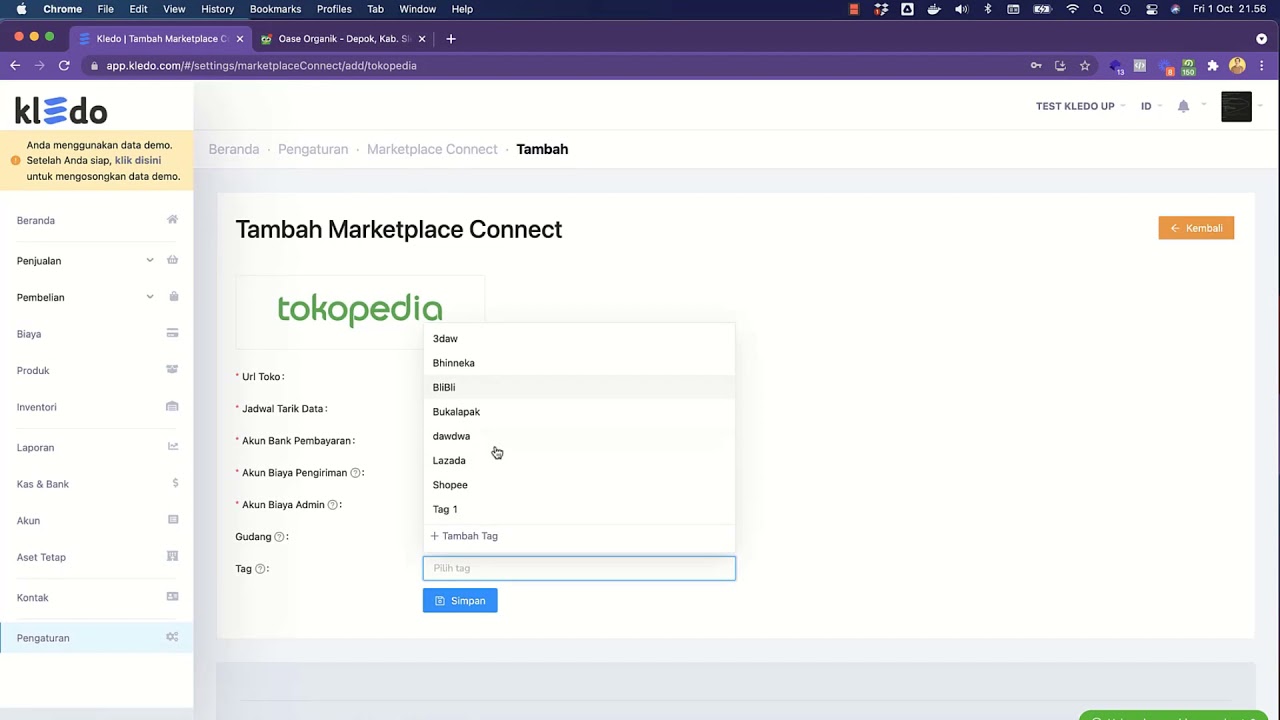Click the Penjualan basket icon
Image resolution: width=1280 pixels, height=720 pixels.
(172, 260)
